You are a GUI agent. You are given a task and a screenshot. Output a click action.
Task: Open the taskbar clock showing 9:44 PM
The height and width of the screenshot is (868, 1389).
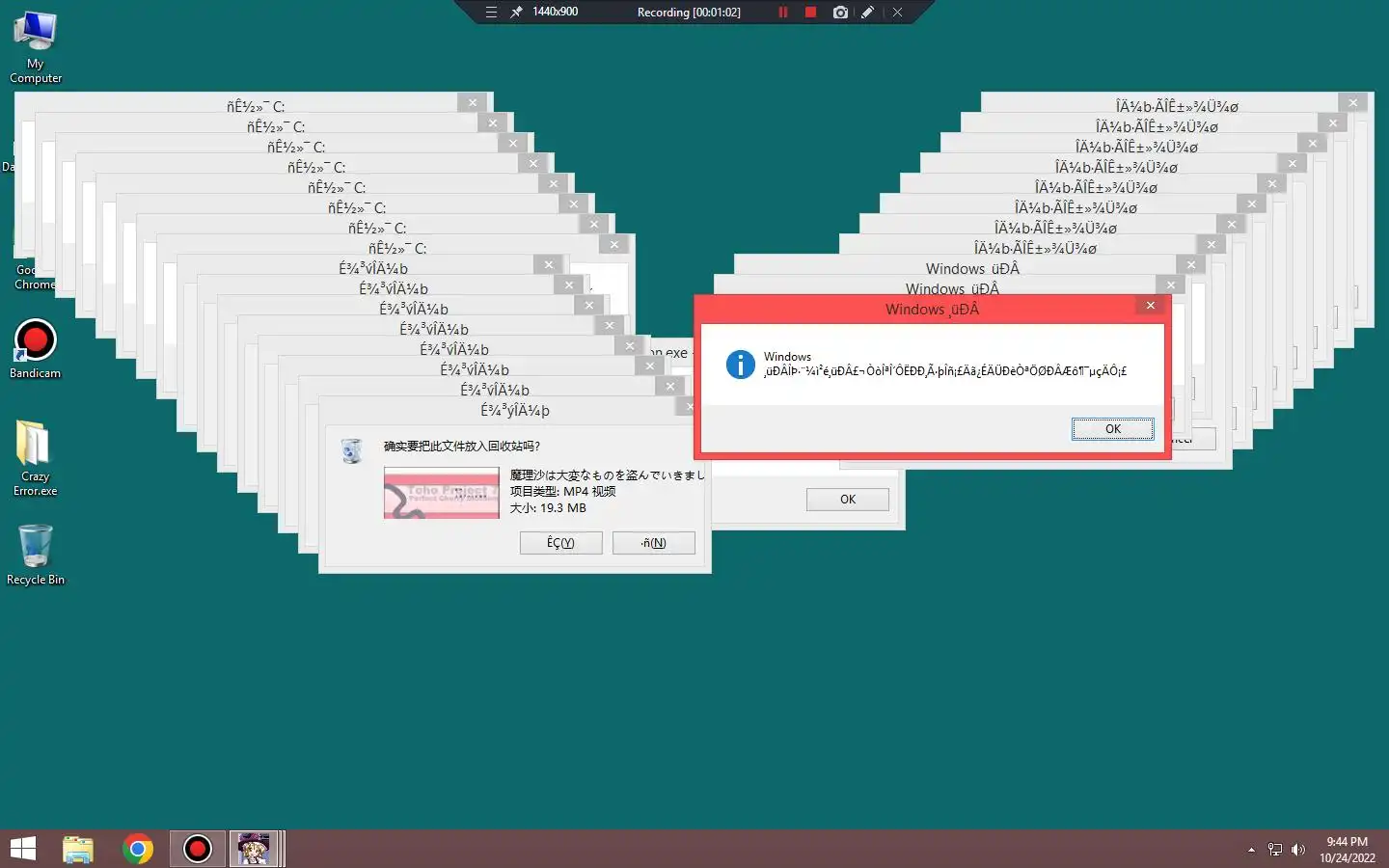coord(1348,850)
